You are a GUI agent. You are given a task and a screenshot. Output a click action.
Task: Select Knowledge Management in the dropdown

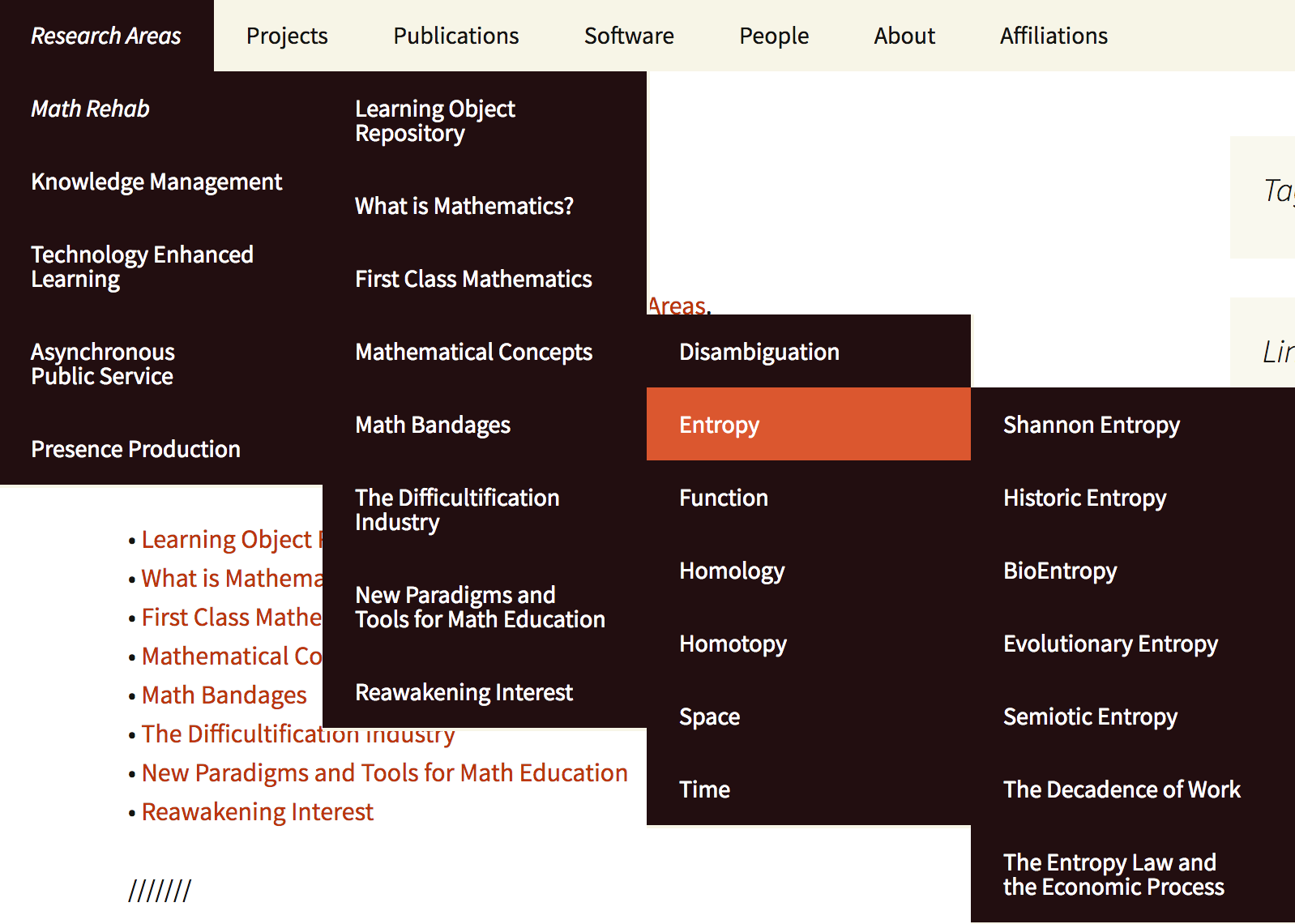[x=156, y=182]
